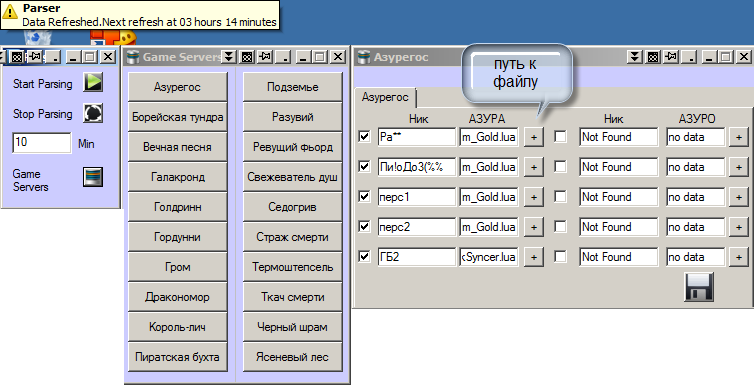Open the Гром server
Viewport: 754px width, 386px height.
pos(177,267)
